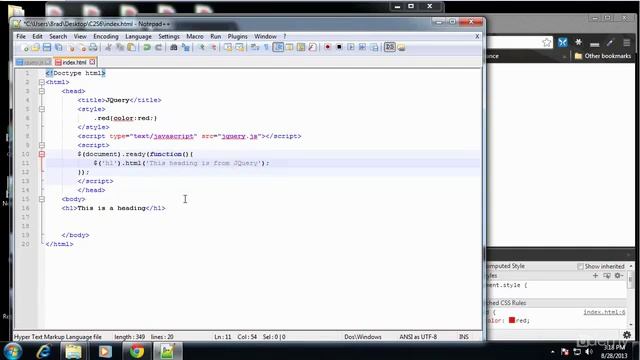The height and width of the screenshot is (360, 640).
Task: Collapse the red fold marker on line 10
Action: [42, 154]
